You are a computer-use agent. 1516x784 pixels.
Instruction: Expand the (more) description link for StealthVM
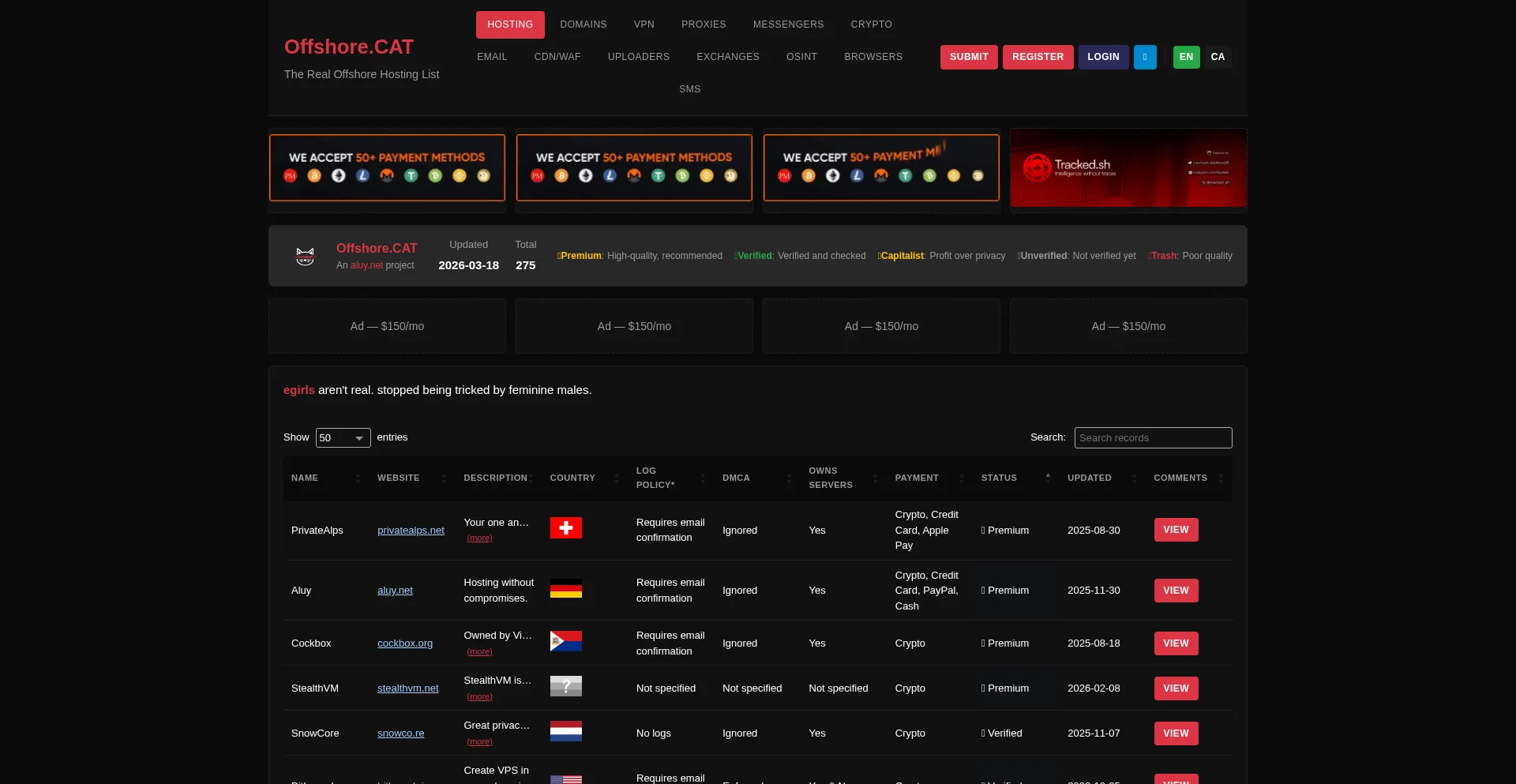pos(479,697)
